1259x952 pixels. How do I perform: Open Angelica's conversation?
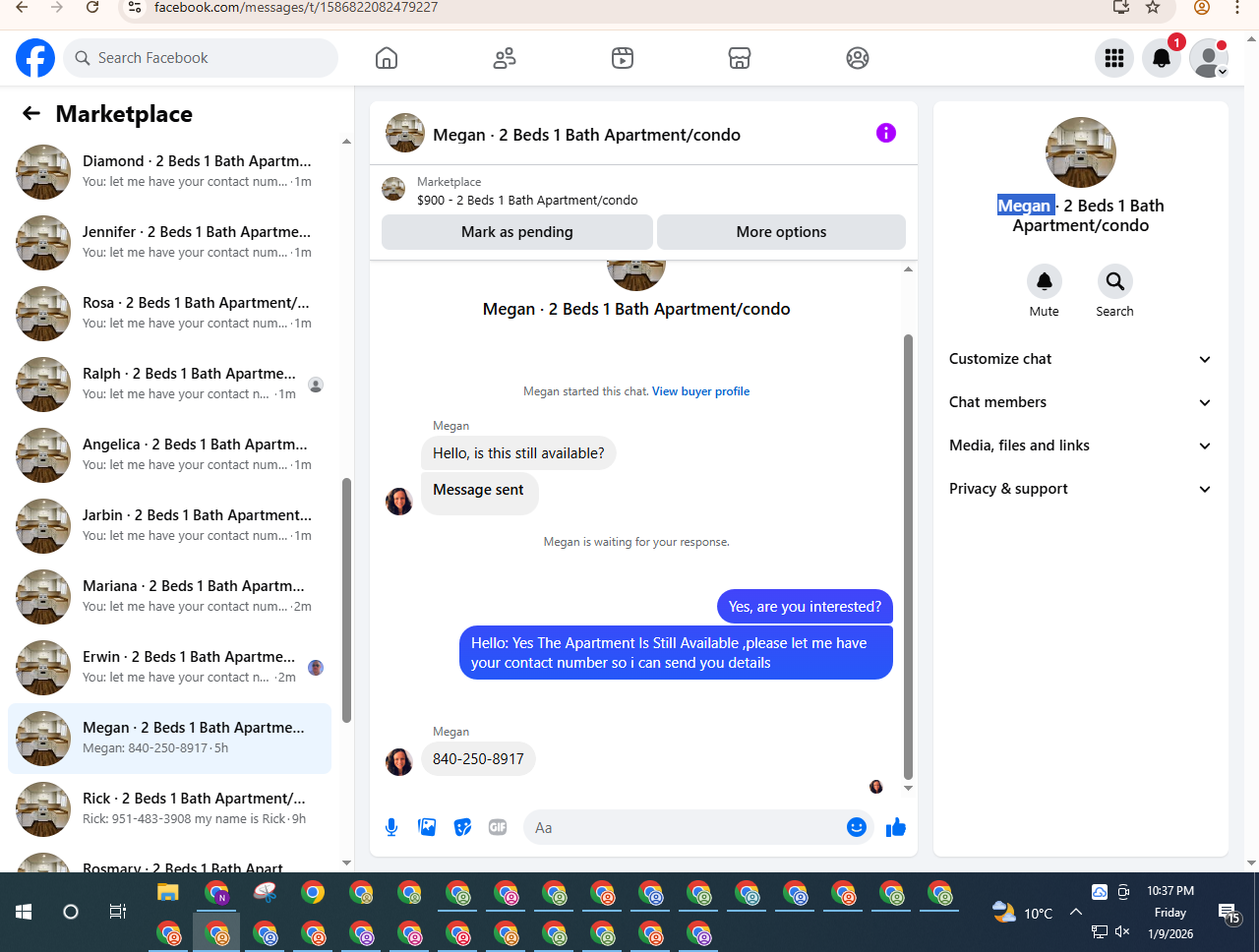coord(169,455)
